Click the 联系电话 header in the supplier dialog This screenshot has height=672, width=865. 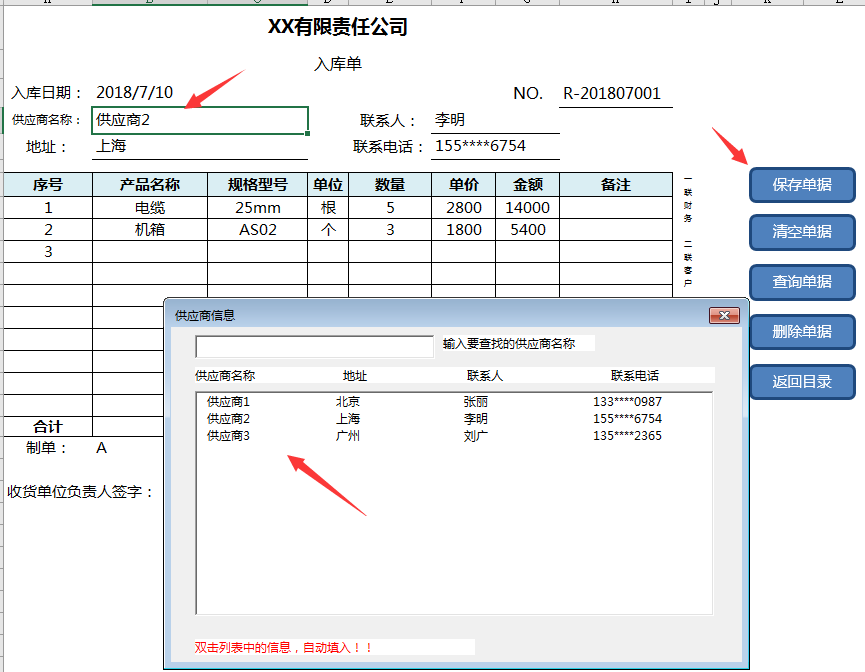point(634,376)
